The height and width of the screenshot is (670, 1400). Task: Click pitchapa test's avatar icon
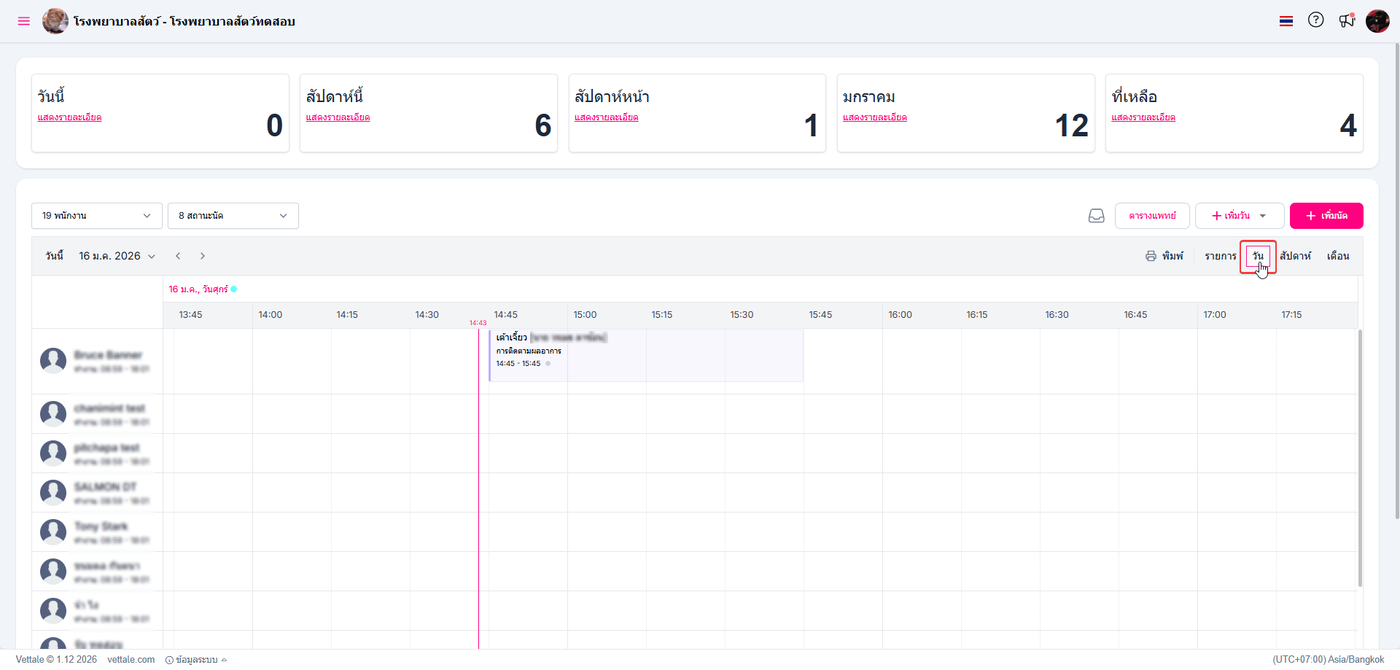53,453
